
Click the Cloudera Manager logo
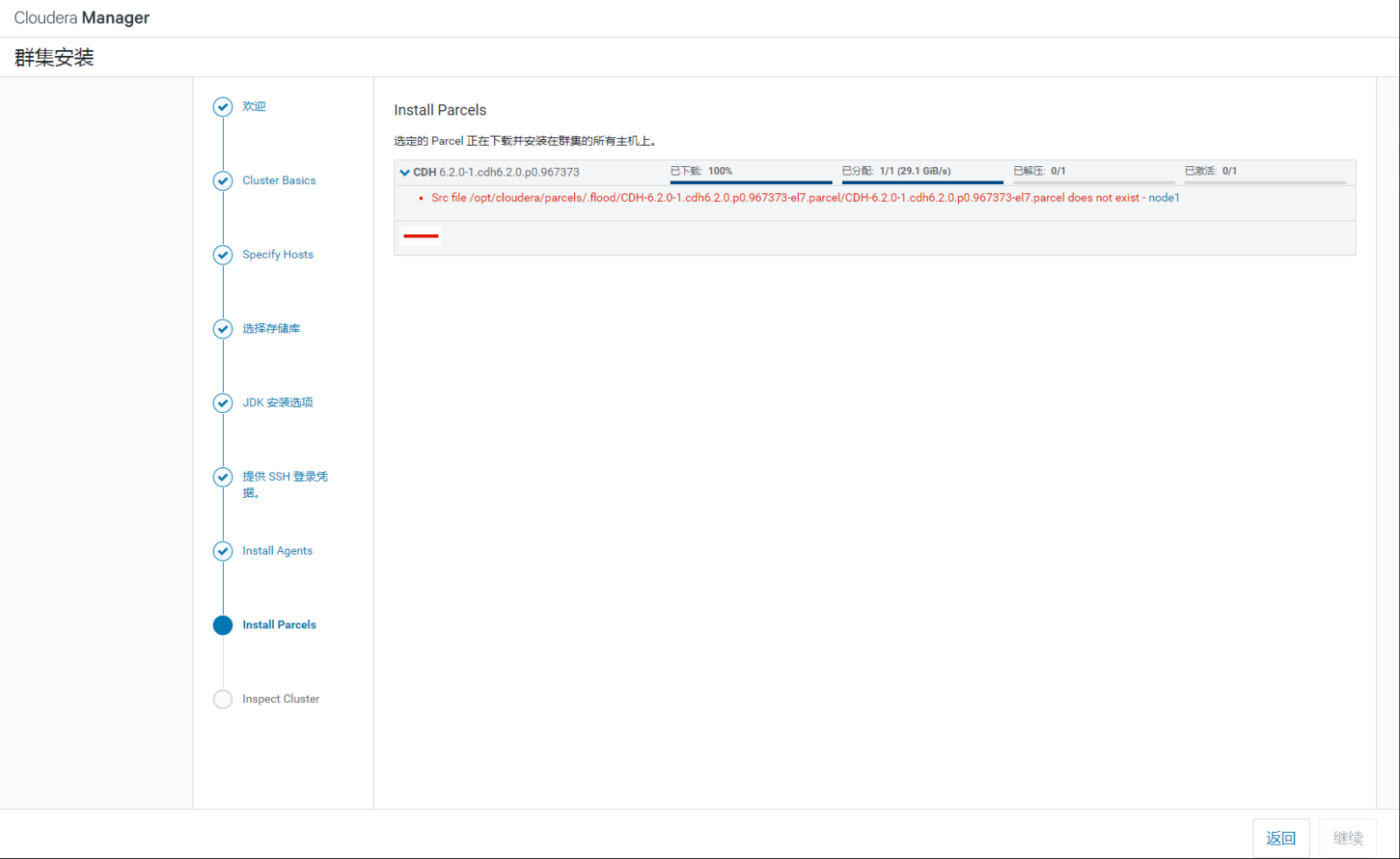click(81, 17)
